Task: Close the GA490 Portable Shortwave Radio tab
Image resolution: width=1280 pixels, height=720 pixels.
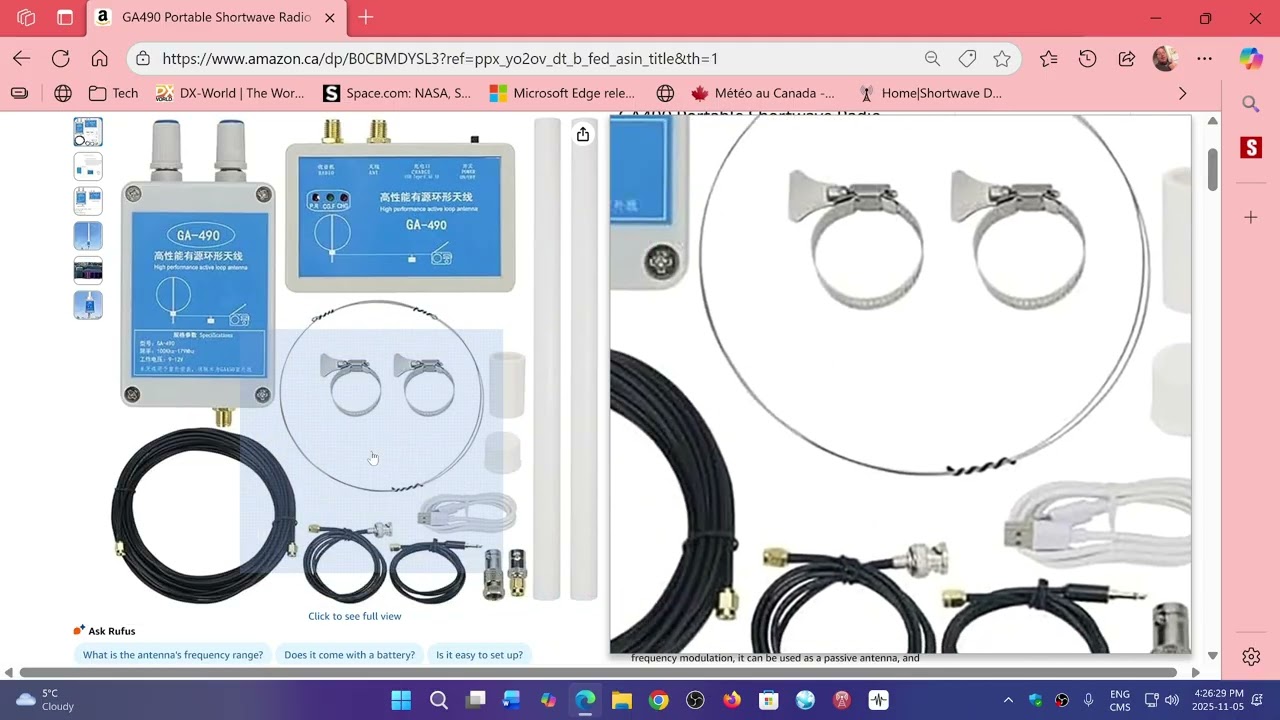Action: click(x=330, y=18)
